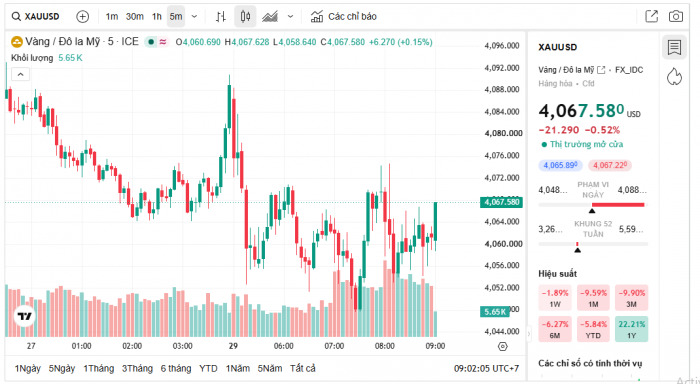Switch to the 30m timeframe
This screenshot has width=700, height=384.
point(134,17)
